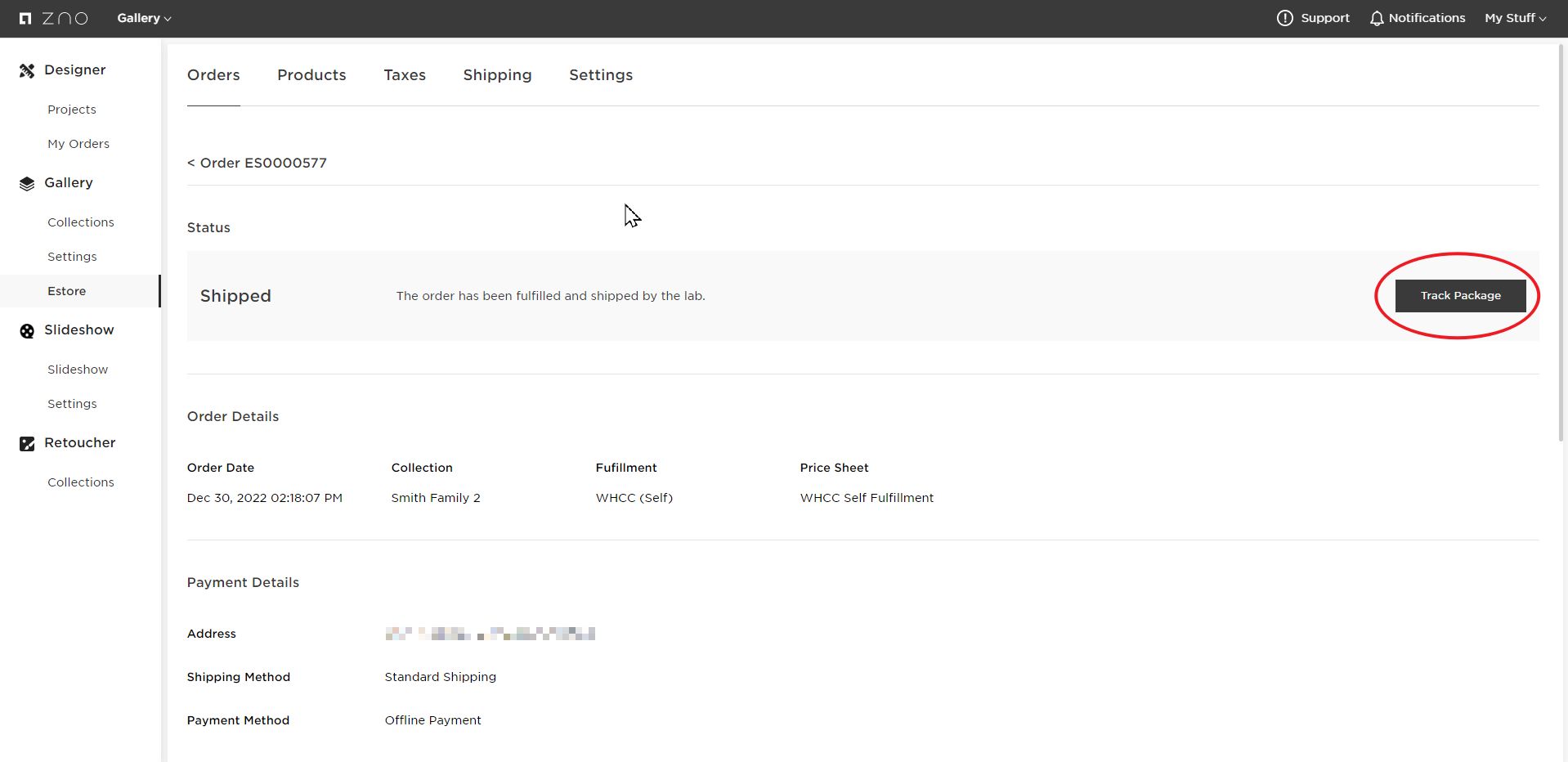
Task: Switch to the Taxes tab
Action: [x=405, y=75]
